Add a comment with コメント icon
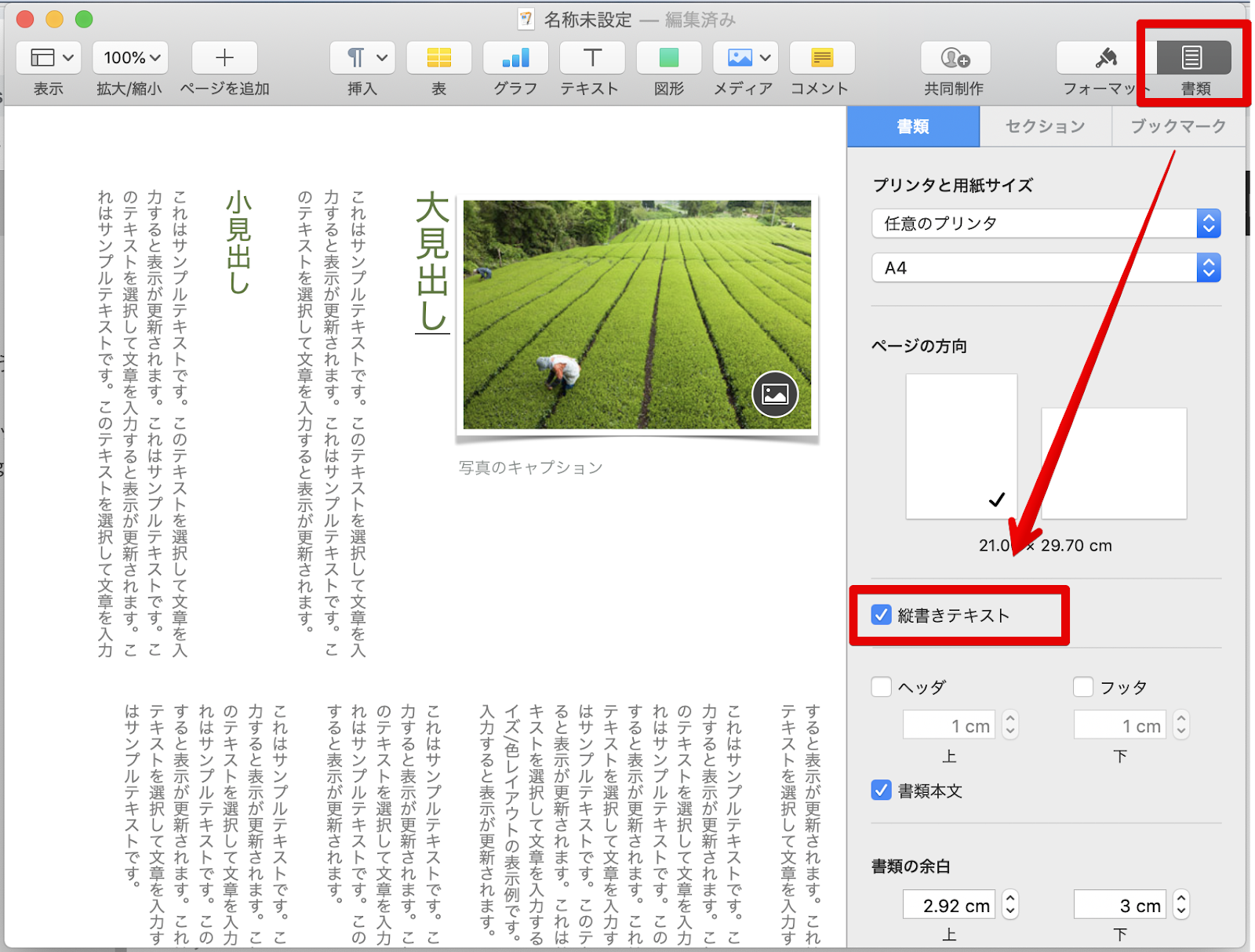 tap(822, 58)
